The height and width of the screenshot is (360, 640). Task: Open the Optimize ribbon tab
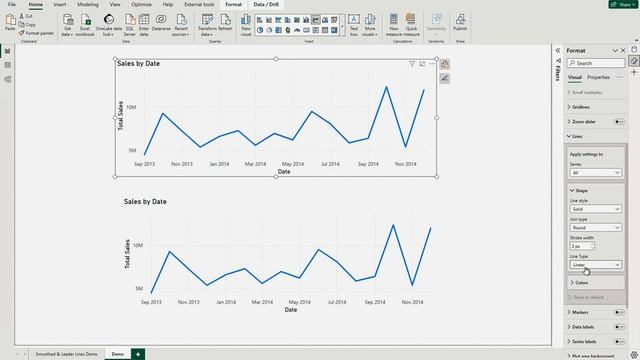[141, 4]
